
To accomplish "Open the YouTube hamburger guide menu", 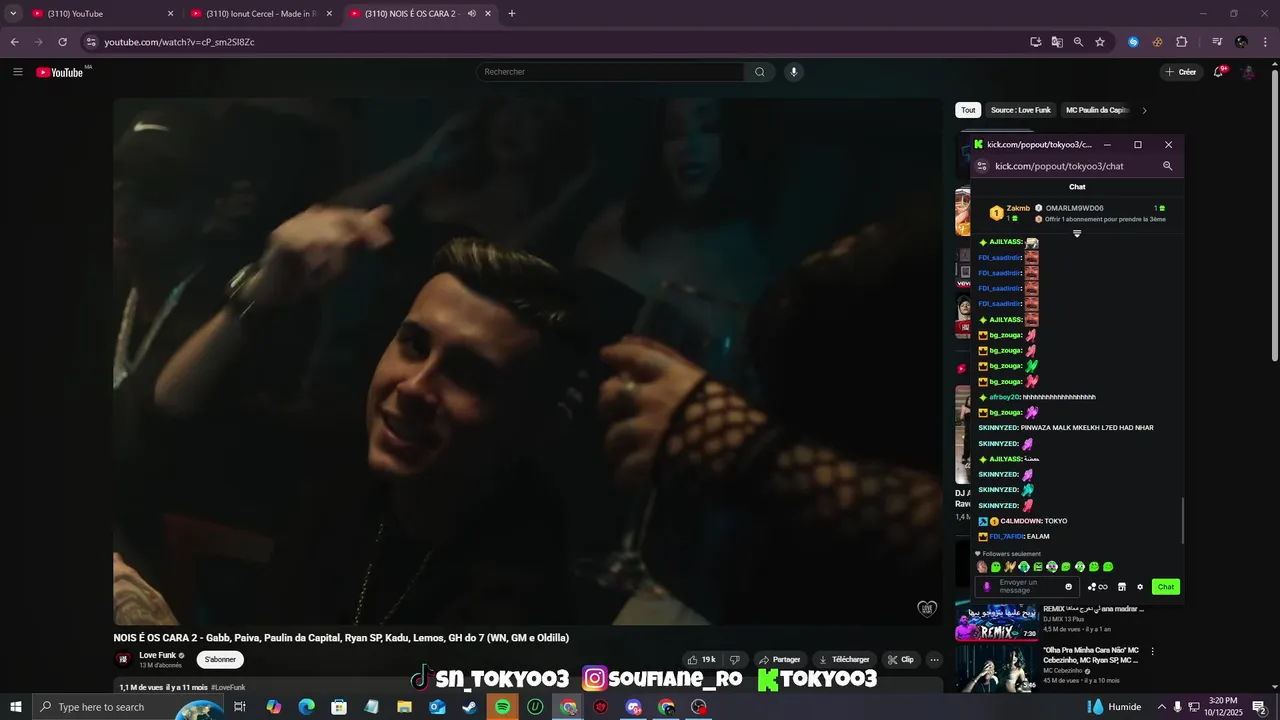I will 18,72.
